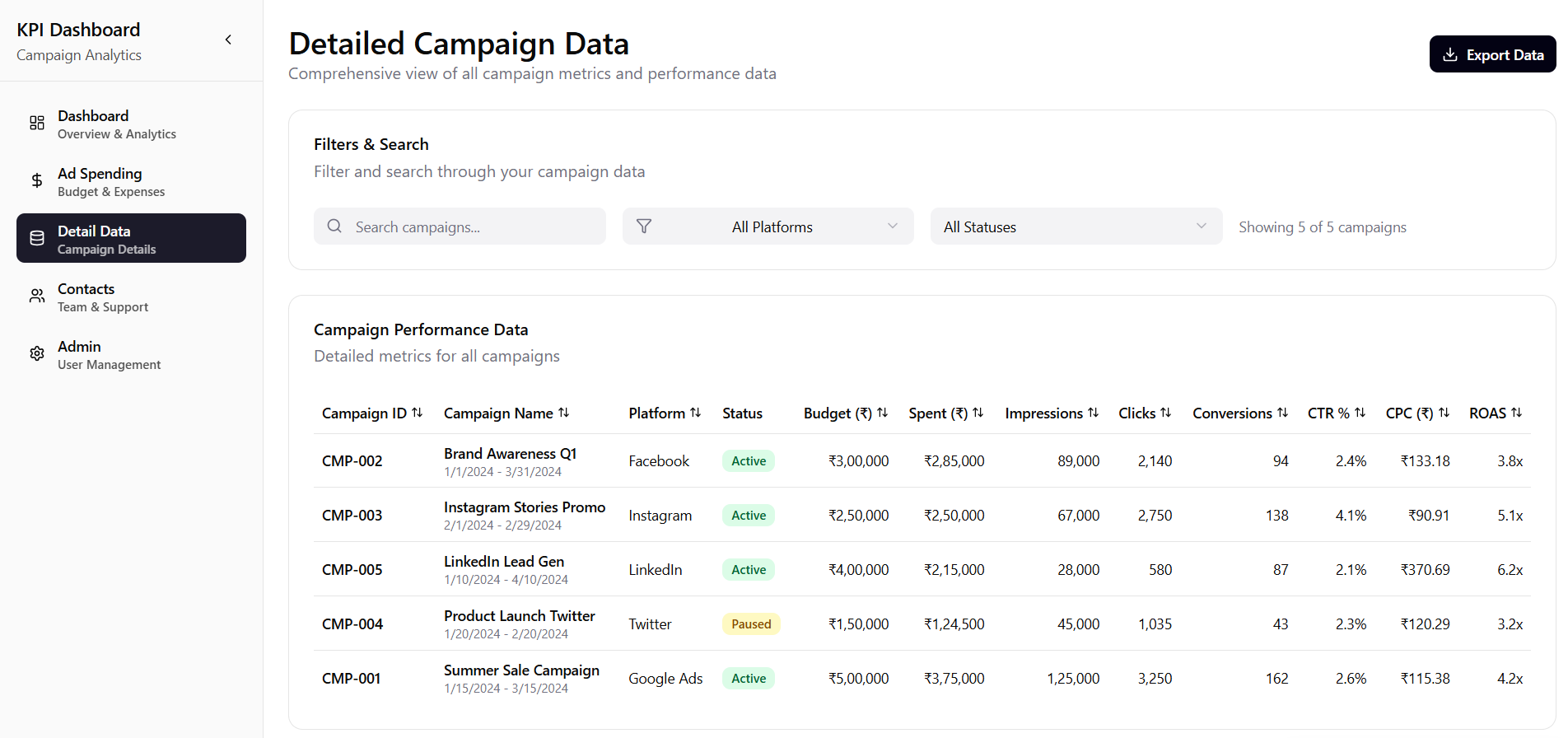The height and width of the screenshot is (738, 1568).
Task: Click the KPI Dashboard title
Action: [78, 30]
